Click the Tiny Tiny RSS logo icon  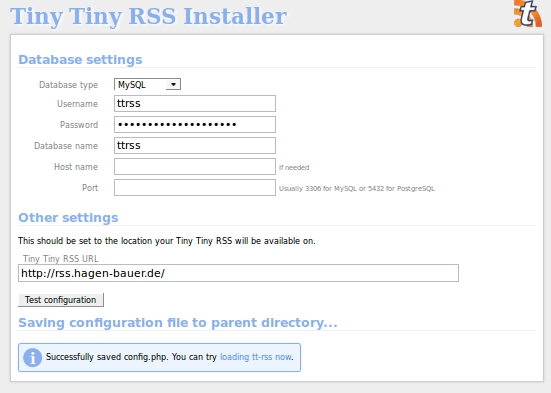528,14
